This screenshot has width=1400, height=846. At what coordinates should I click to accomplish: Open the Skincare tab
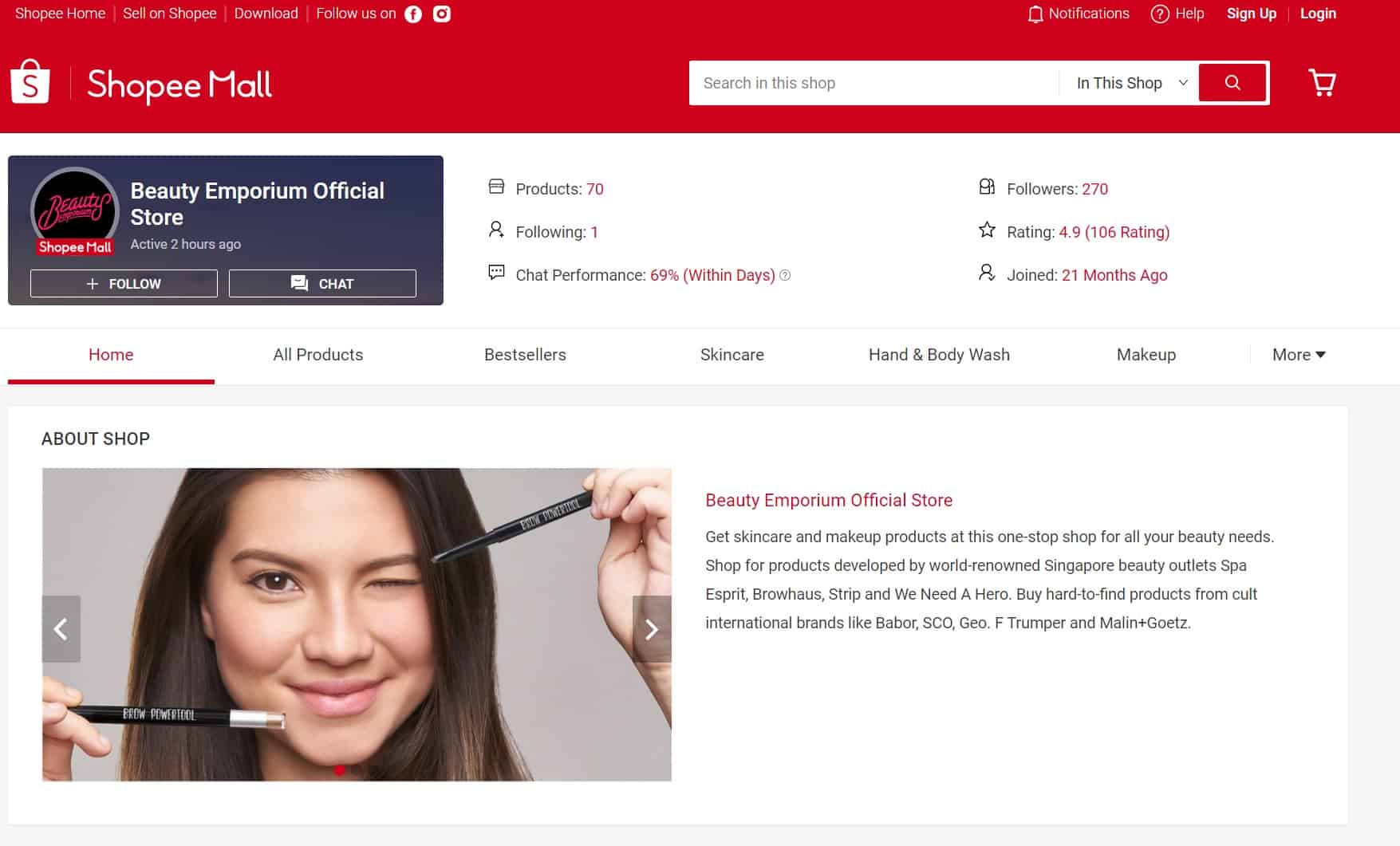pos(732,355)
